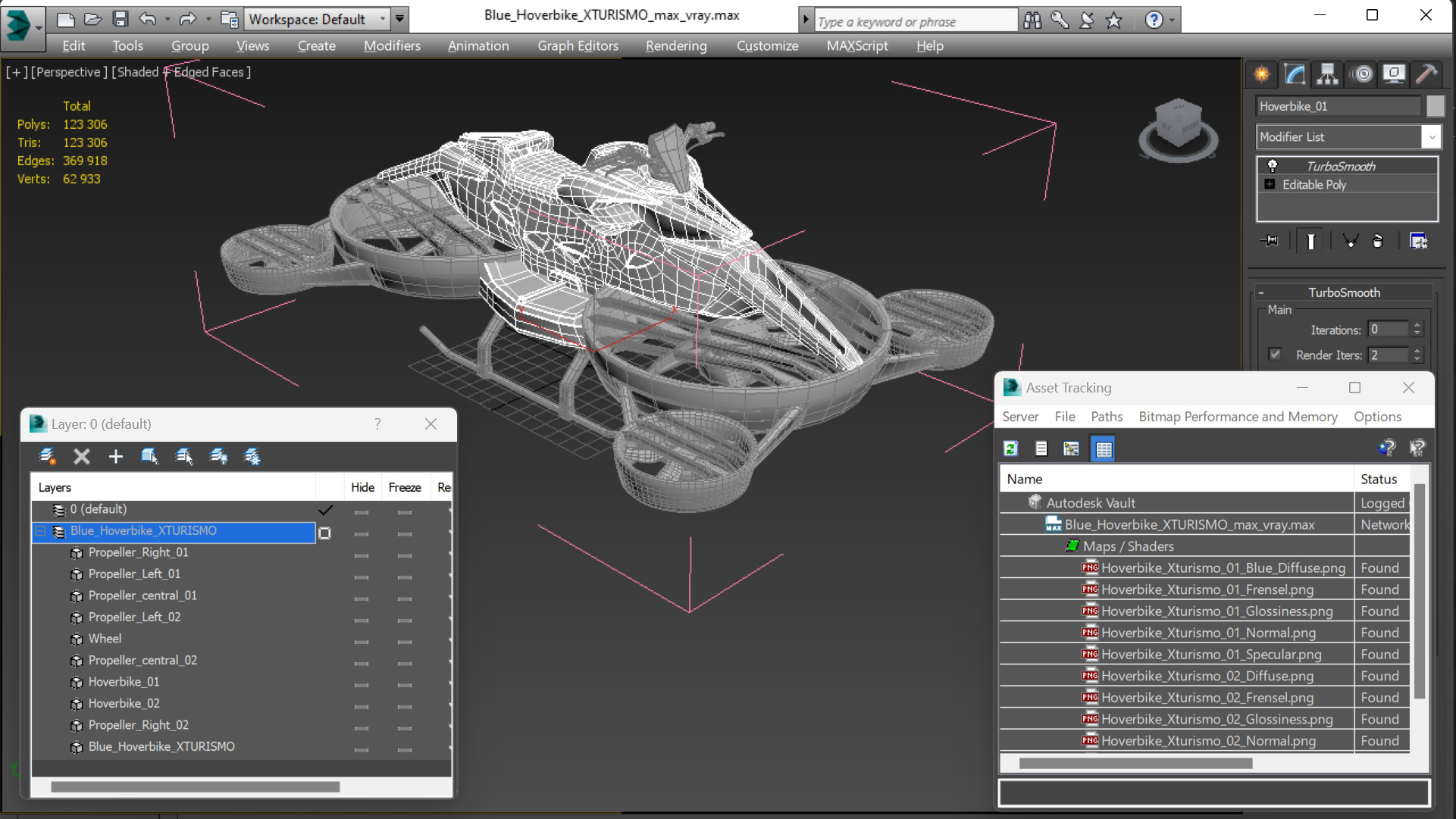Click the Workspace Default dropdown

(x=316, y=18)
